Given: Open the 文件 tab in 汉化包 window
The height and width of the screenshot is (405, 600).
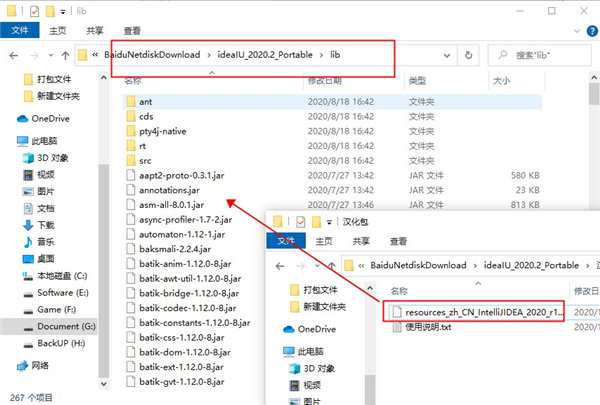Looking at the screenshot, I should pyautogui.click(x=286, y=241).
